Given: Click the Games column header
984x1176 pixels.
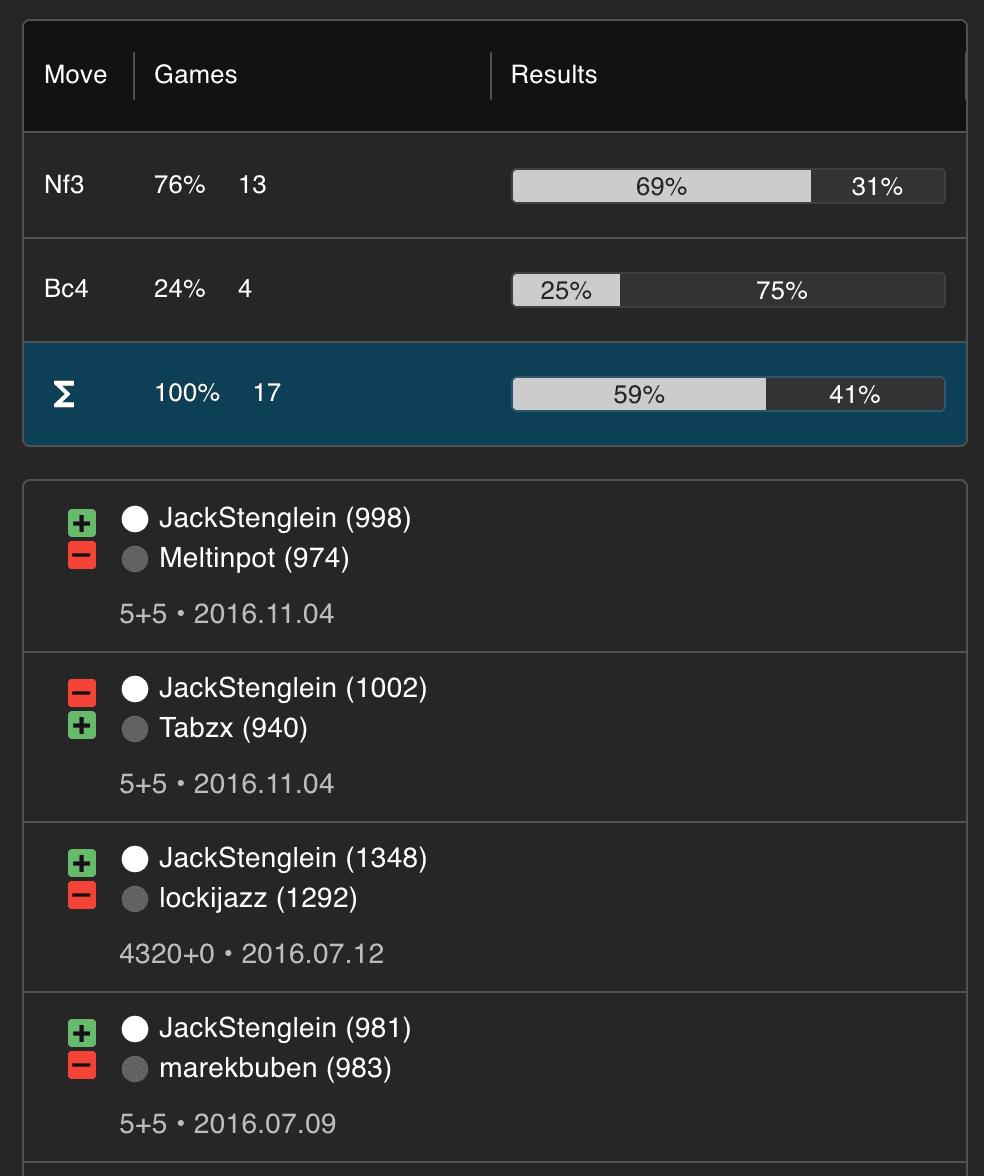Looking at the screenshot, I should 196,75.
